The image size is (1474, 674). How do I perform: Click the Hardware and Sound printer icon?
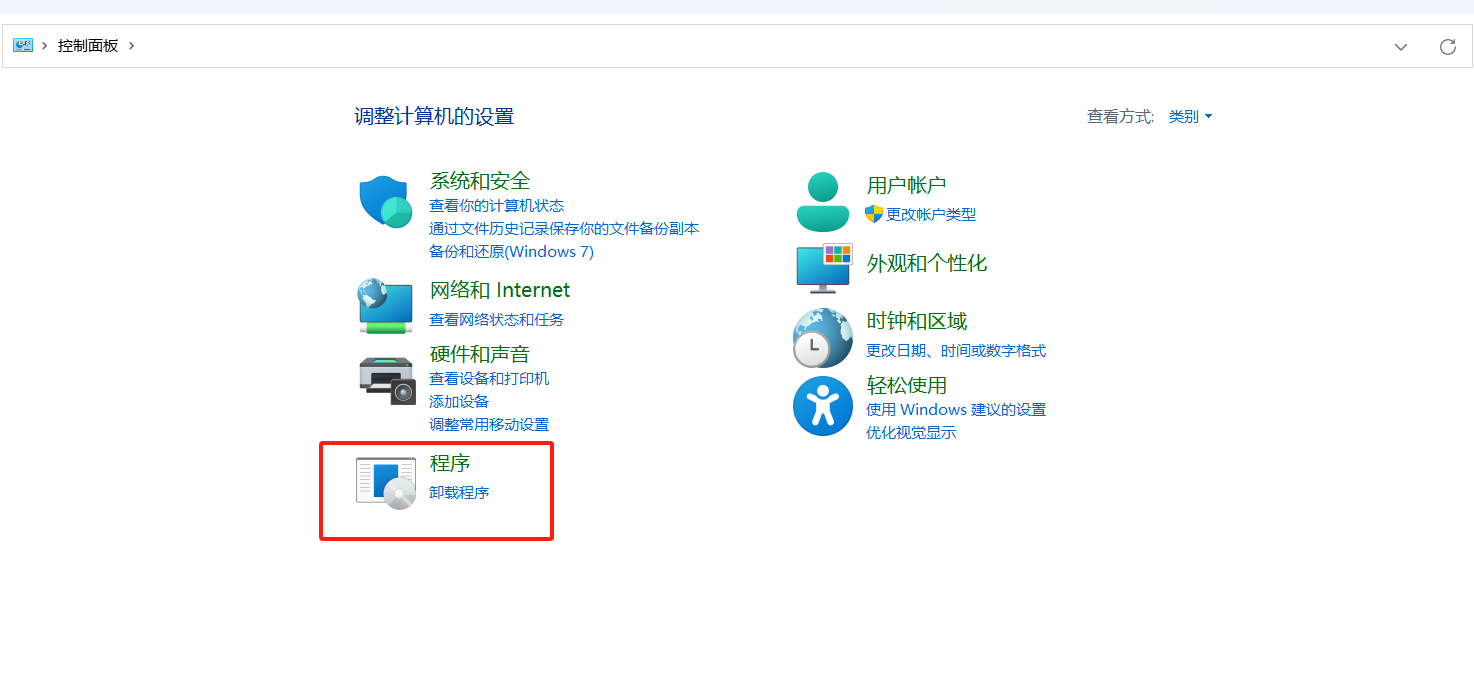(386, 380)
